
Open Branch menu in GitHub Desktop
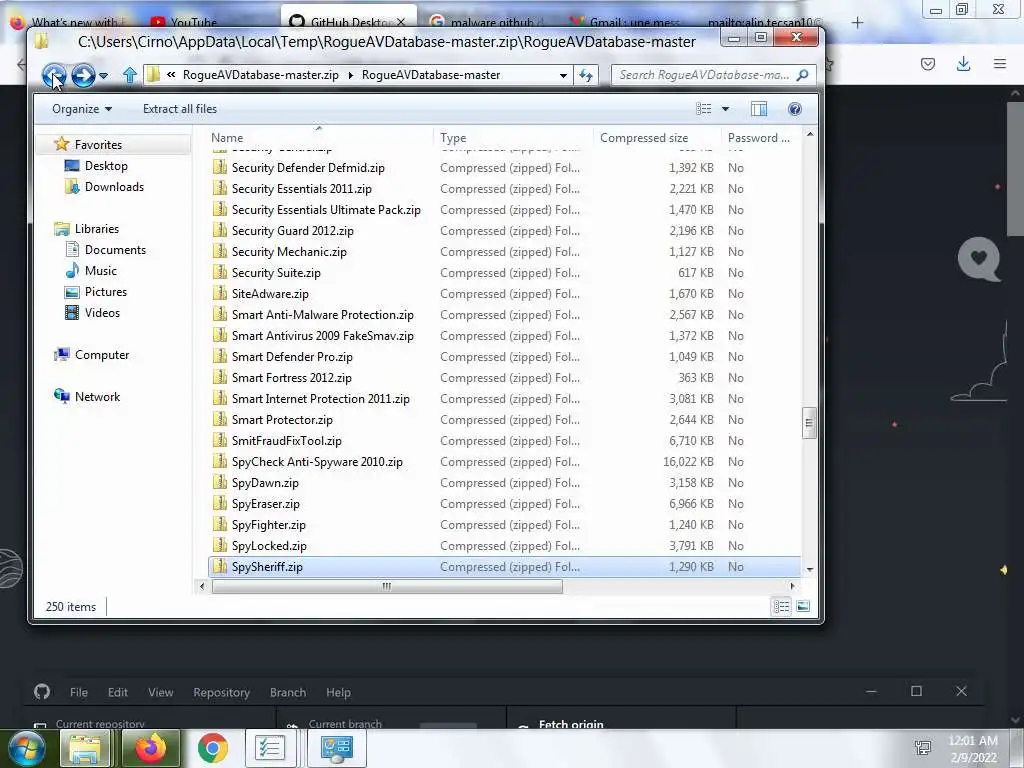coord(288,692)
